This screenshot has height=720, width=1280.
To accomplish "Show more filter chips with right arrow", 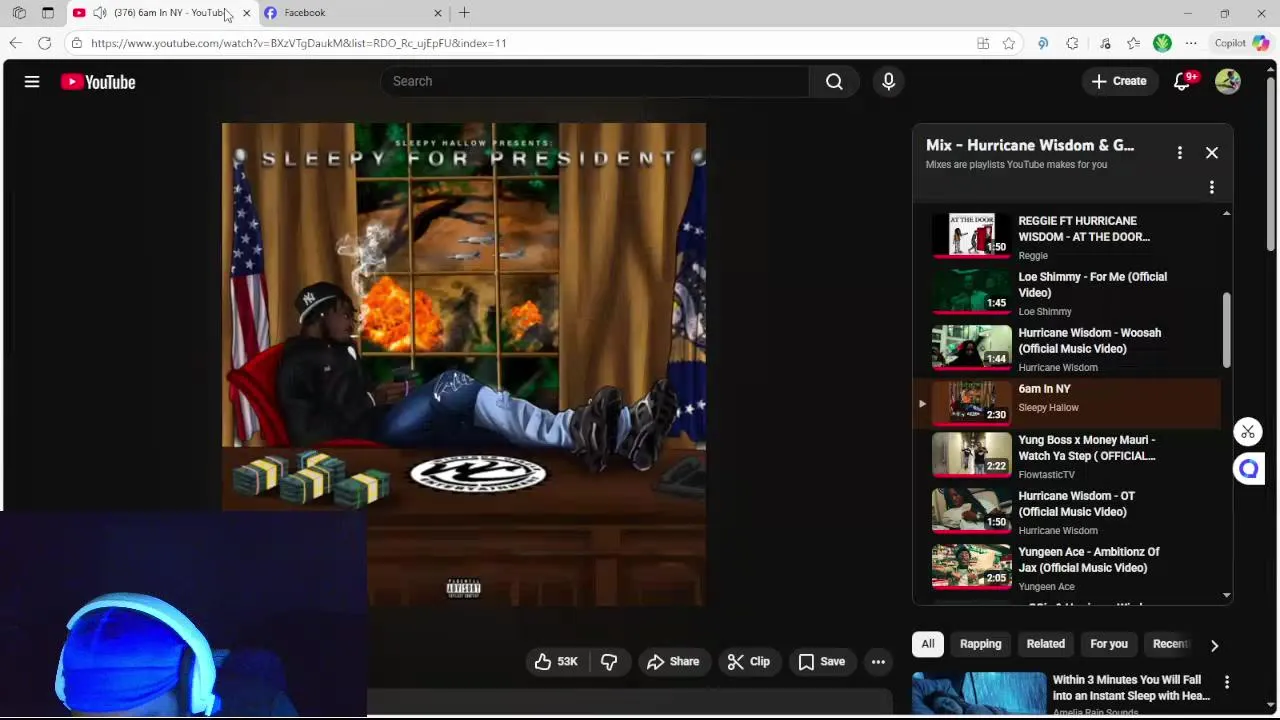I will point(1214,645).
